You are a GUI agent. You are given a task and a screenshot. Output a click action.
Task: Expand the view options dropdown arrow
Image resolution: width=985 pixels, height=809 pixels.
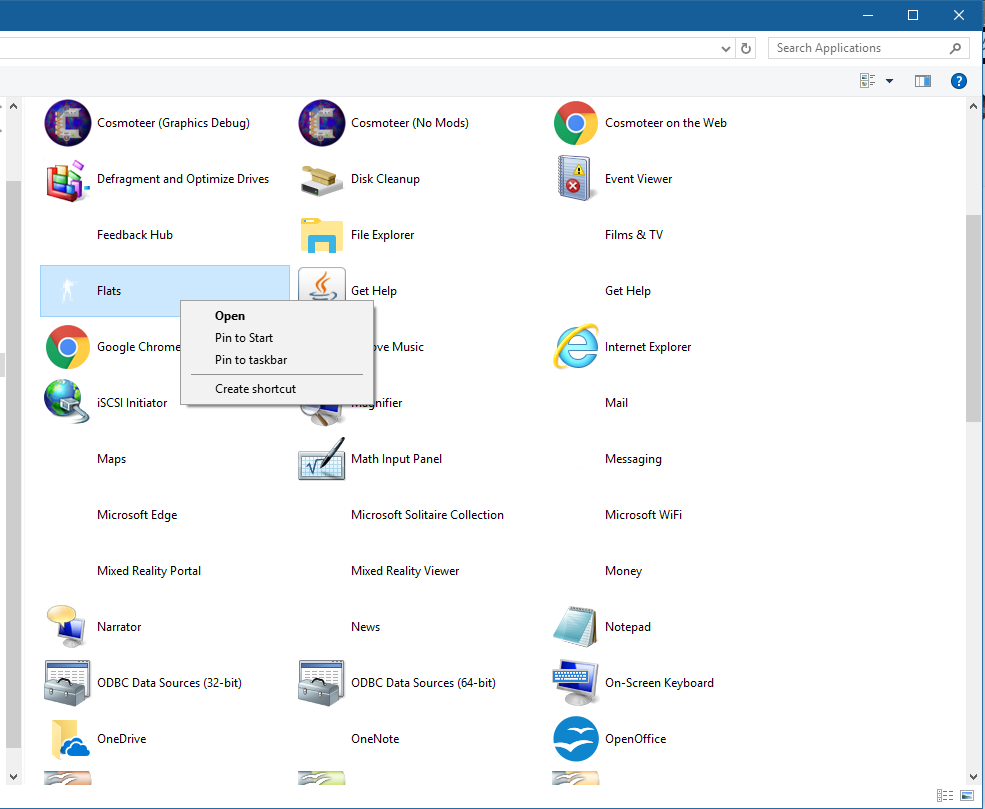coord(890,81)
